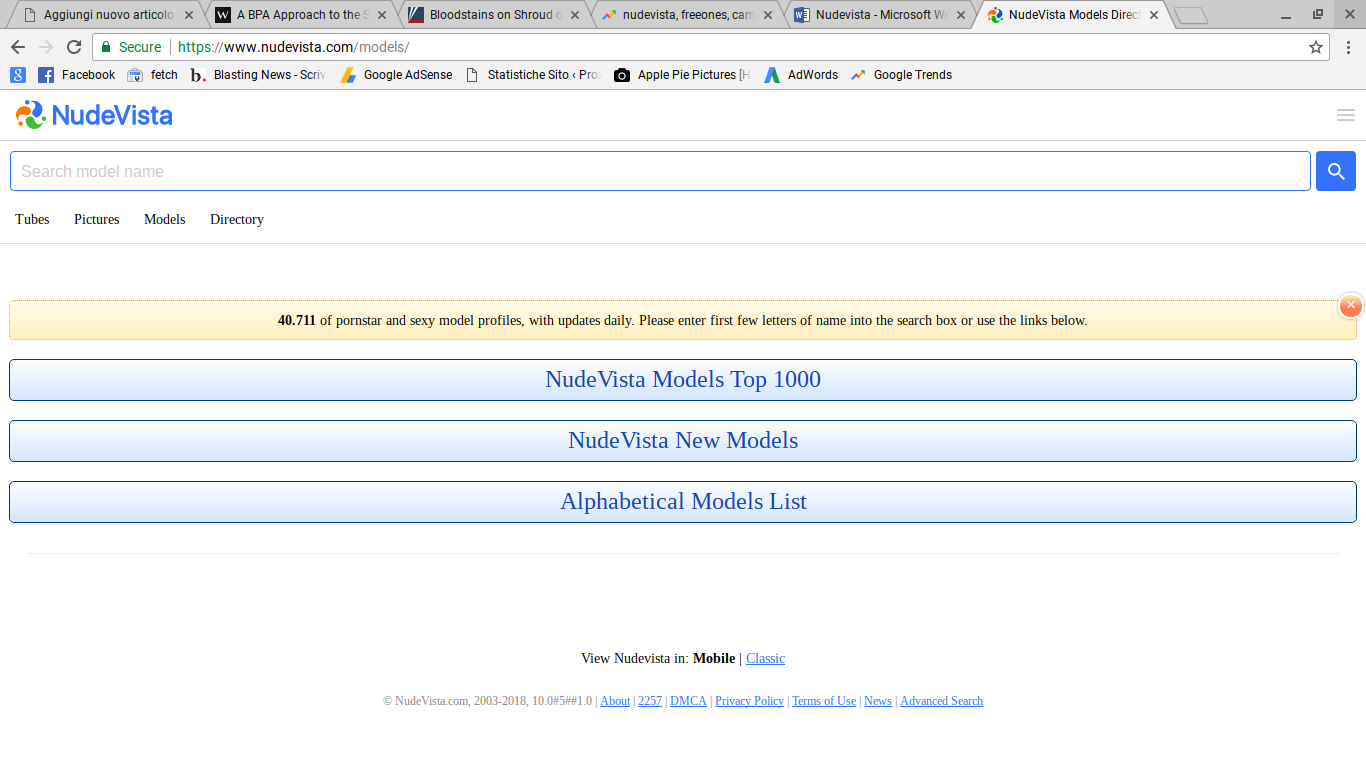
Task: Open the Chrome three-dot menu
Action: (x=1348, y=47)
